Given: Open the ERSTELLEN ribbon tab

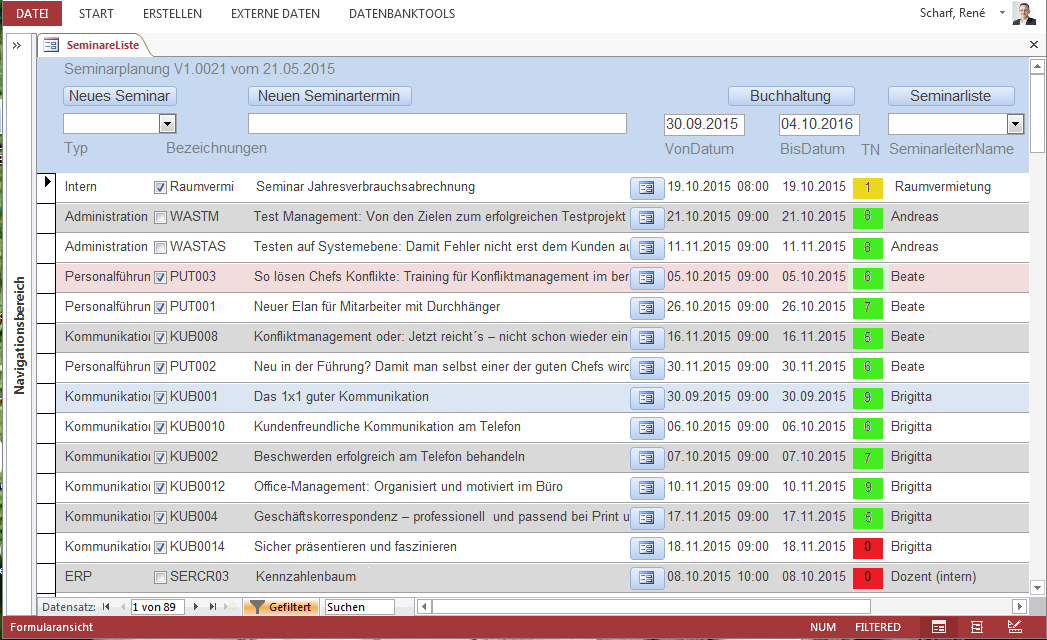Looking at the screenshot, I should tap(172, 14).
